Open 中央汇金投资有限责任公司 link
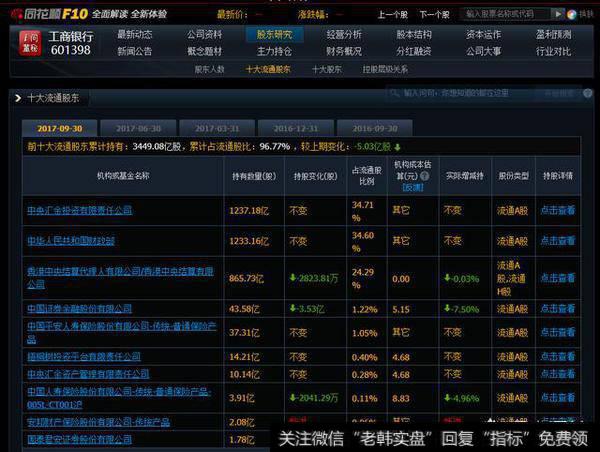 [x=80, y=210]
